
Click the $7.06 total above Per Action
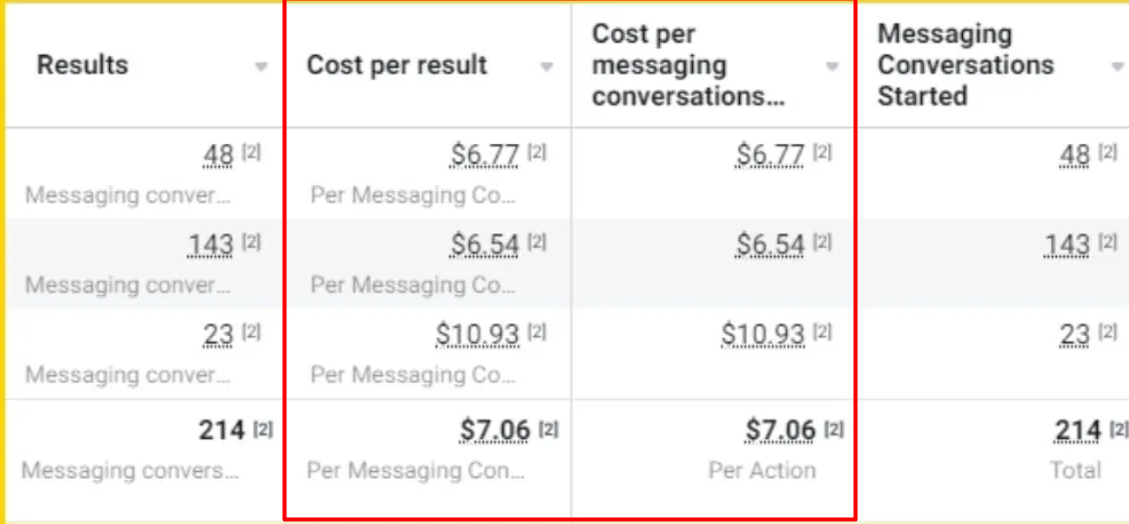pos(780,430)
